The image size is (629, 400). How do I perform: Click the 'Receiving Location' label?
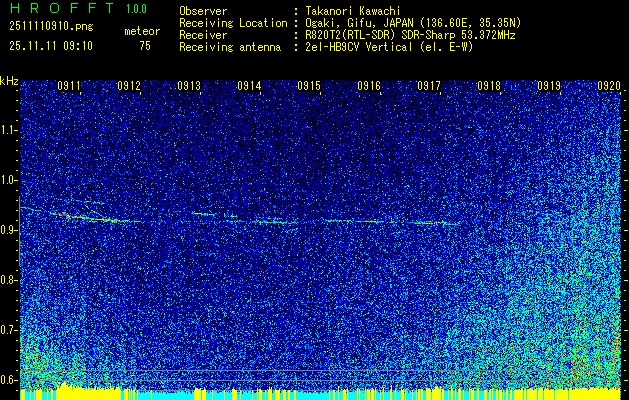pos(233,23)
